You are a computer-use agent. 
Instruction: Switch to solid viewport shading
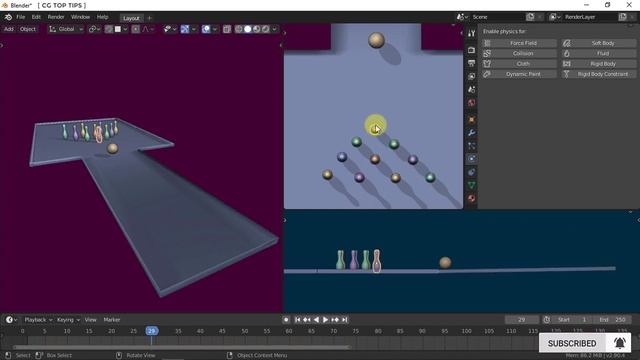click(248, 29)
